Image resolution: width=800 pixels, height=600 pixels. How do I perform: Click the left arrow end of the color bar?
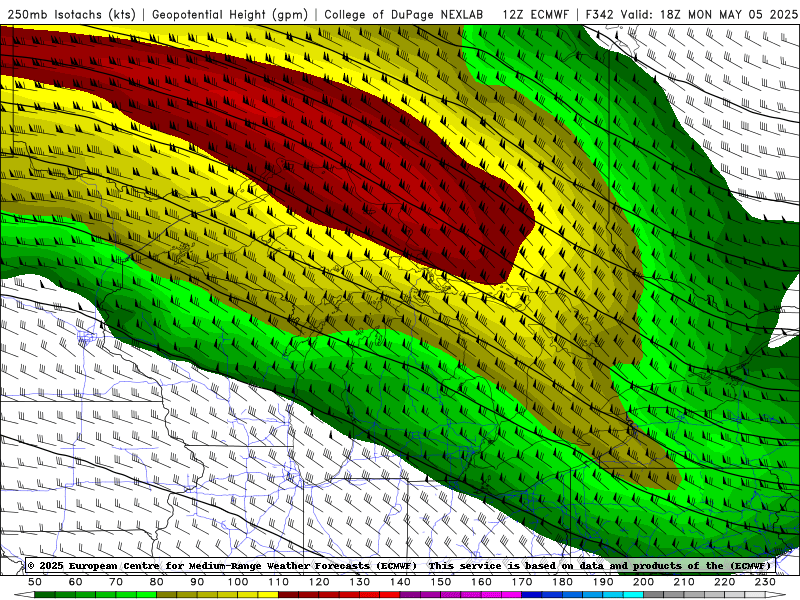coord(24,595)
